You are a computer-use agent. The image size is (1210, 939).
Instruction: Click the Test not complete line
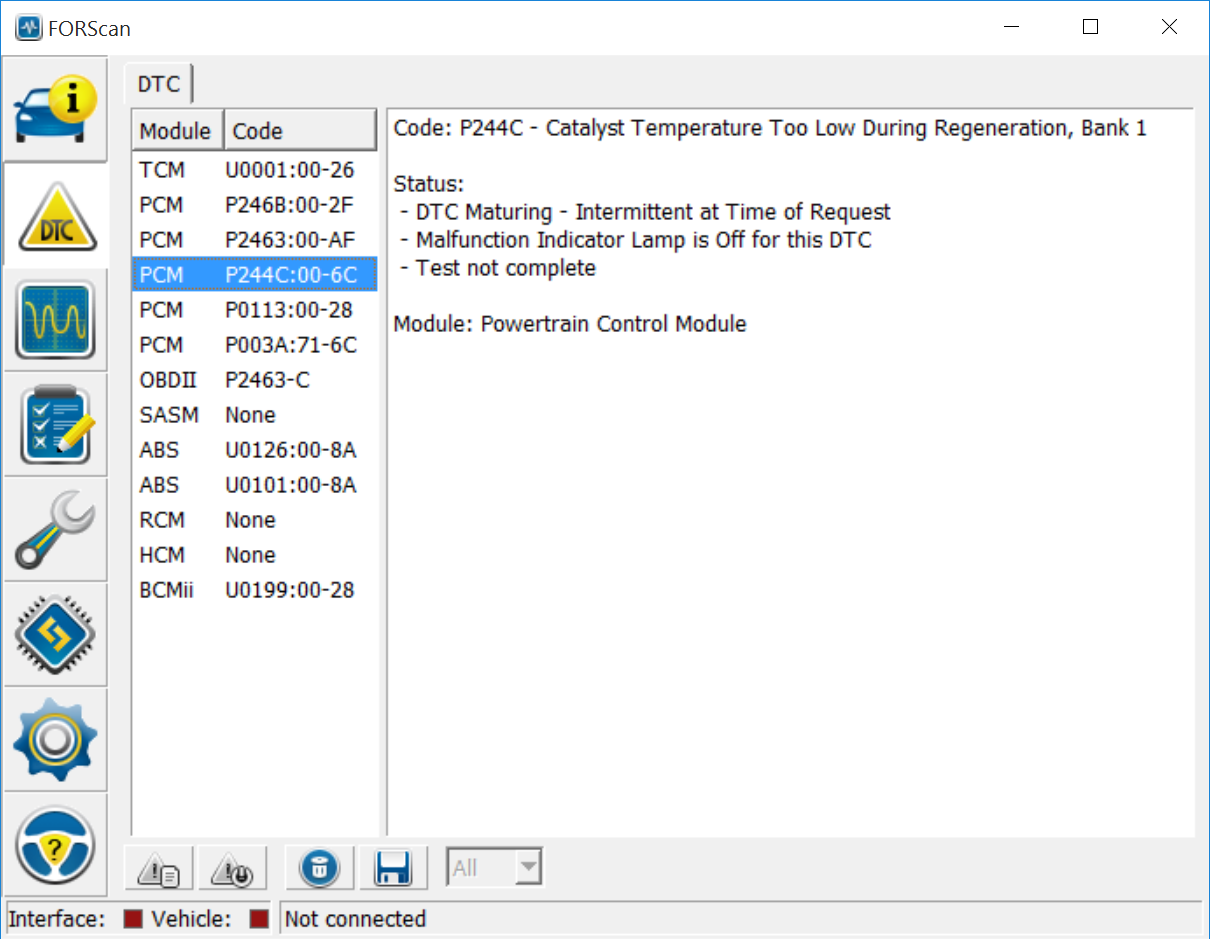[500, 268]
